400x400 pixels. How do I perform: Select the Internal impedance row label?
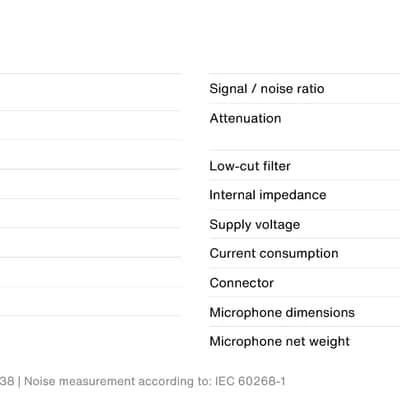point(268,195)
